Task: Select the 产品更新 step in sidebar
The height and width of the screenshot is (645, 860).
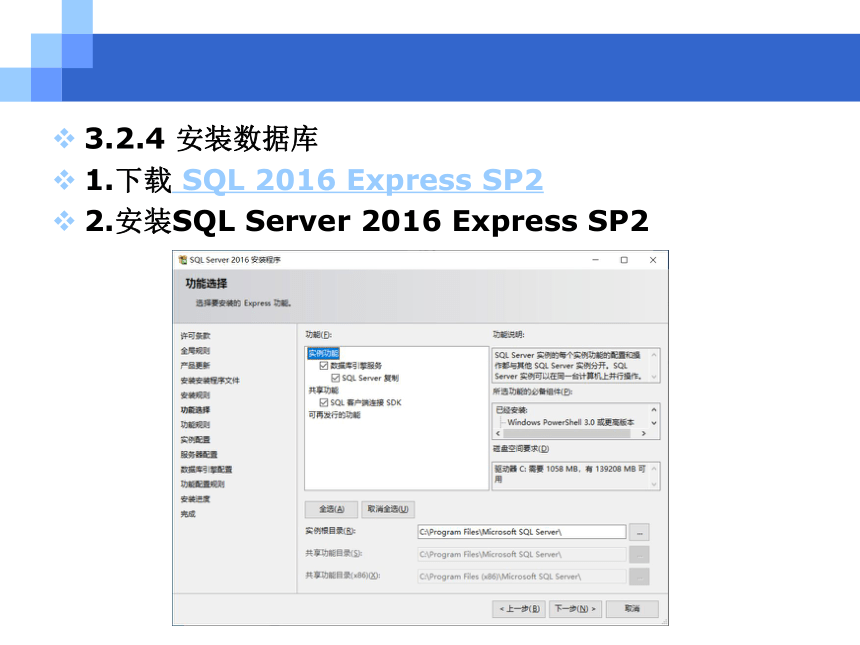Action: [x=195, y=365]
